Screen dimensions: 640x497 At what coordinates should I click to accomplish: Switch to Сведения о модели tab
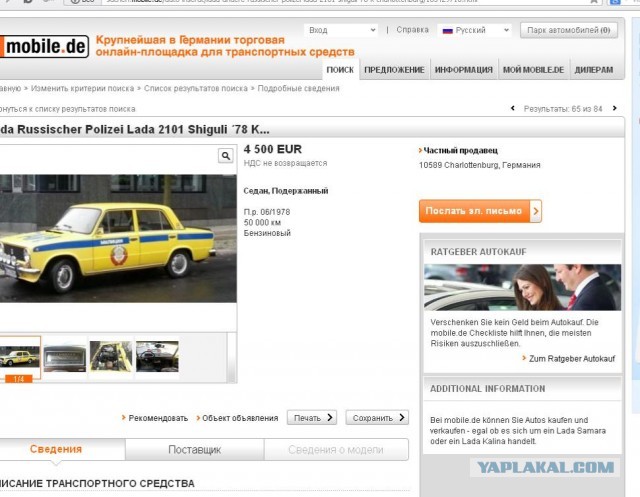(336, 450)
